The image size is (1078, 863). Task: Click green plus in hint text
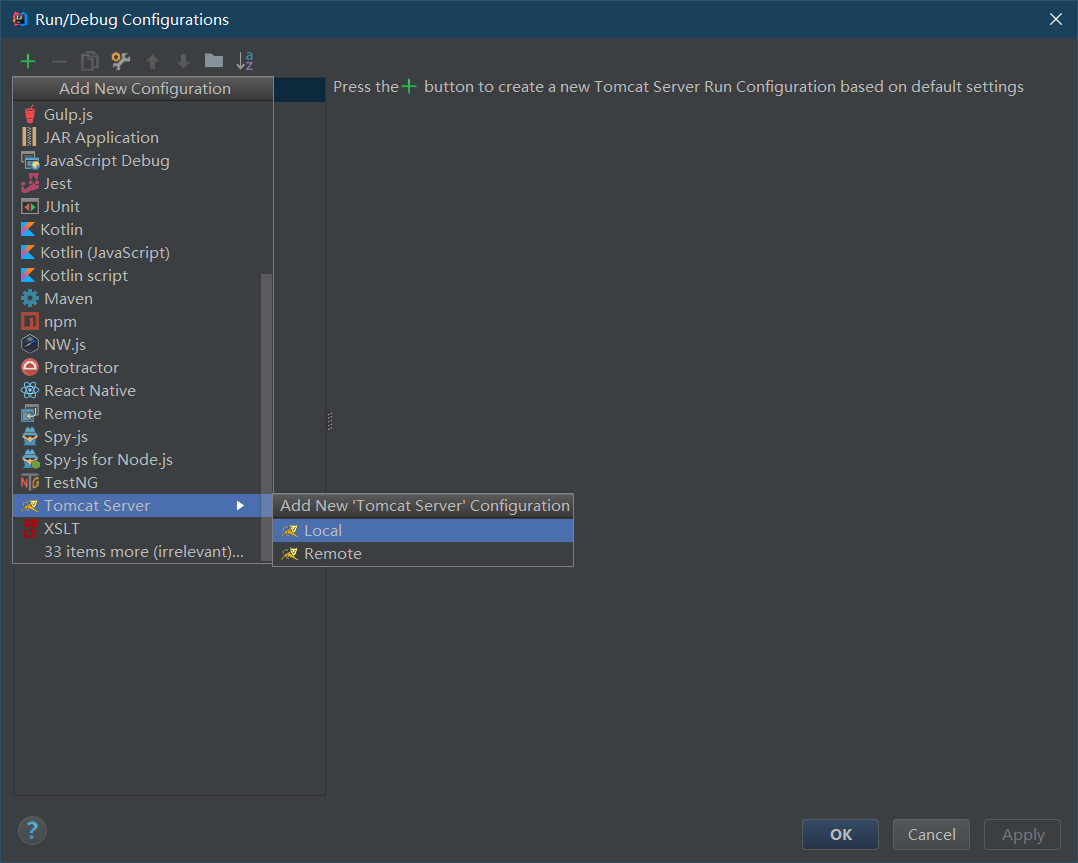409,87
